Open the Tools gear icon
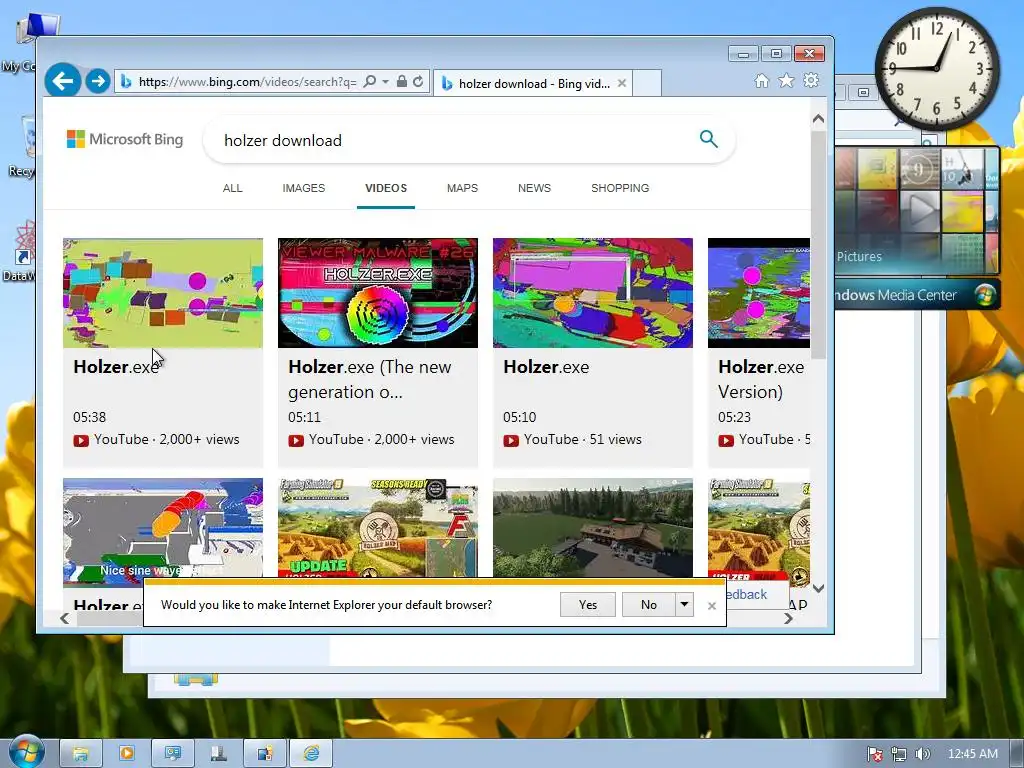Screen dimensions: 1024x768 tap(811, 80)
